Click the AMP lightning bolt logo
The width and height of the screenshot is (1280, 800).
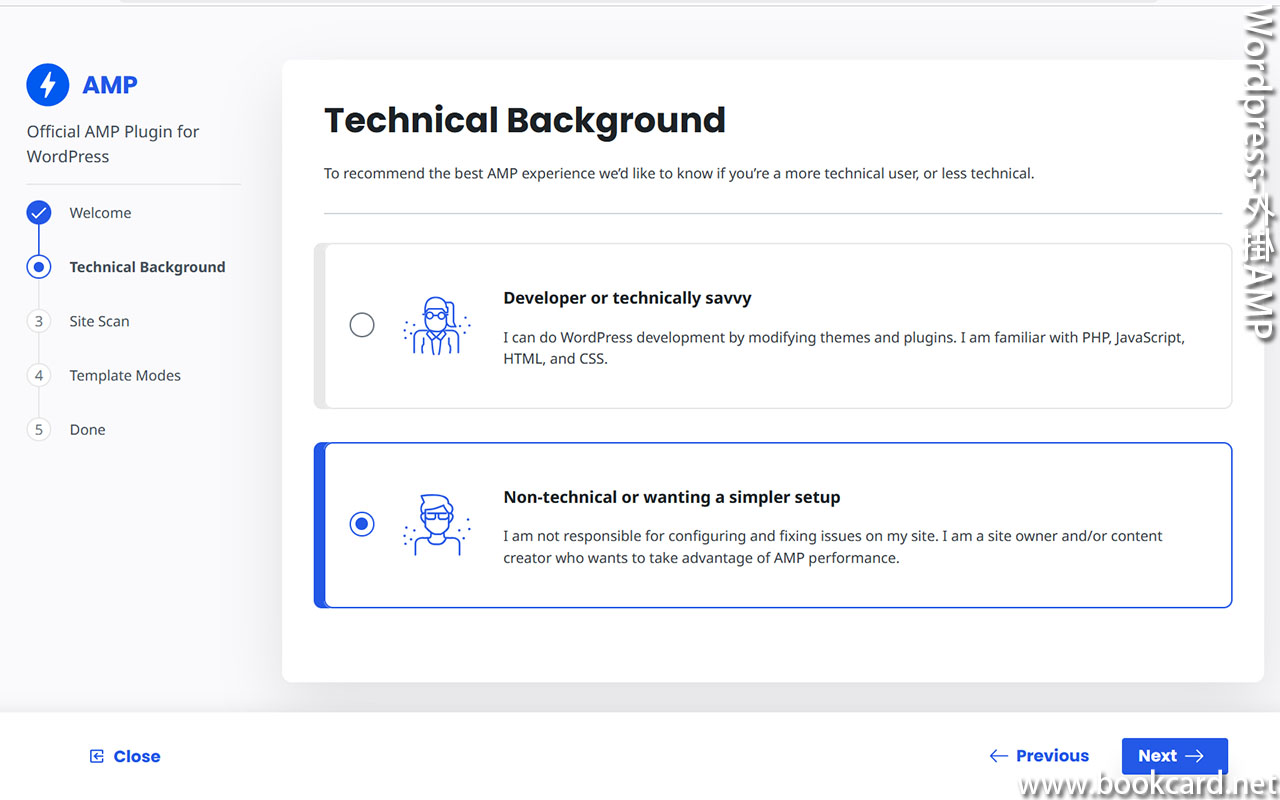coord(47,85)
